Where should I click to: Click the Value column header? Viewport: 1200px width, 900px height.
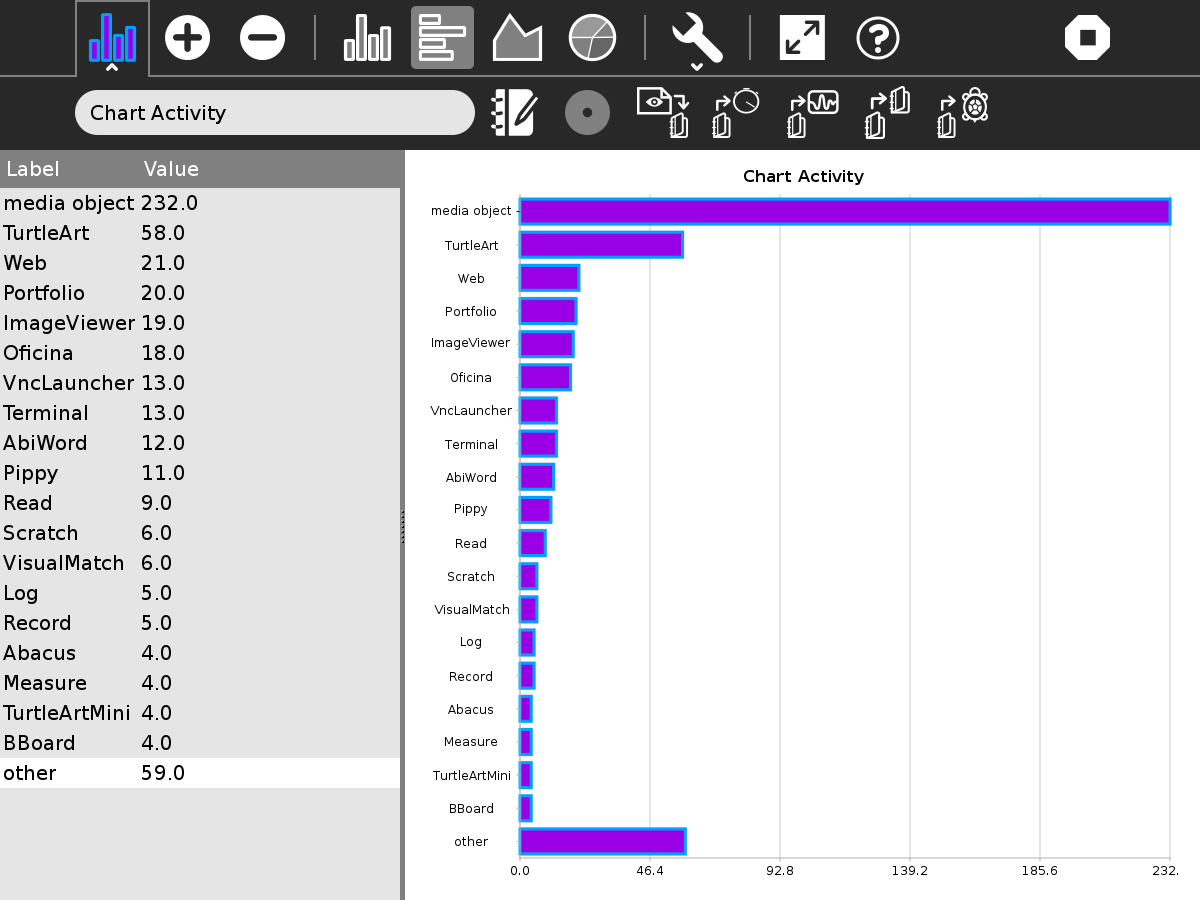171,169
